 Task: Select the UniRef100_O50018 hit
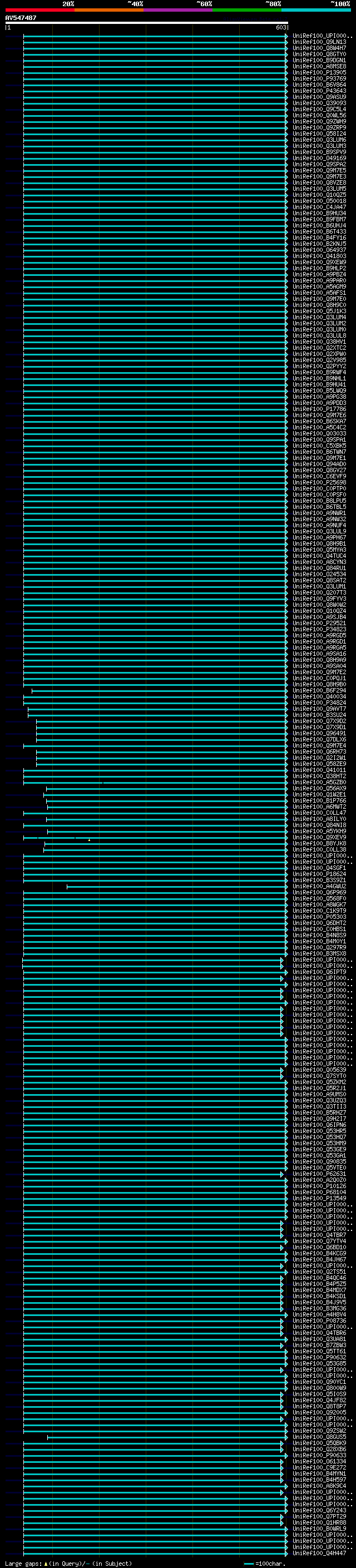(x=319, y=201)
